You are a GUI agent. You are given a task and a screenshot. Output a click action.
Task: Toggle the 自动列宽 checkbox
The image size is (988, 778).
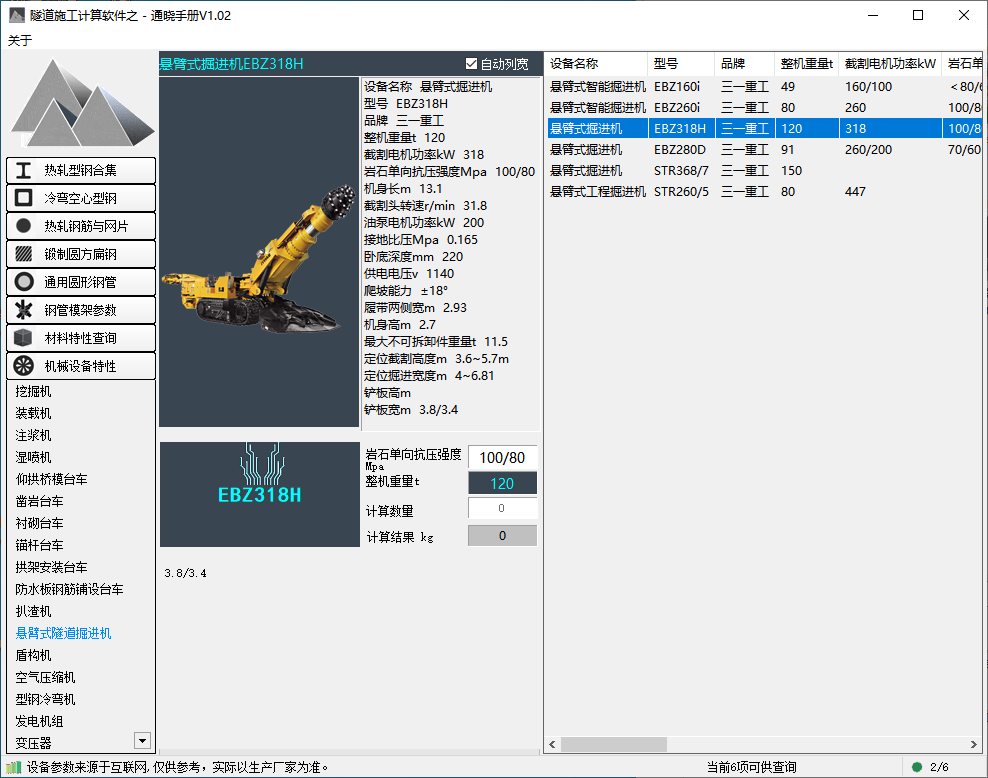(471, 64)
